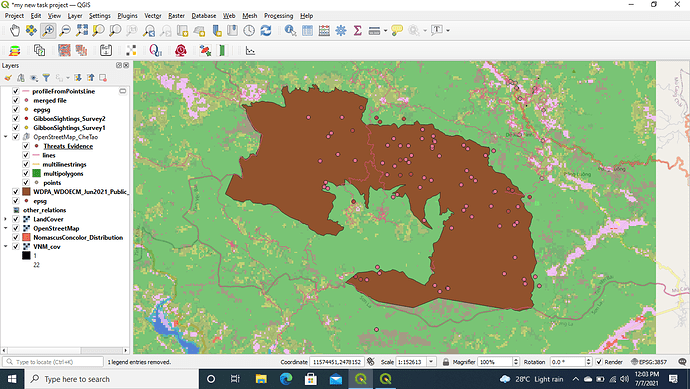Screen dimensions: 690x389
Task: Select the Pan Map hand tool
Action: click(15, 30)
